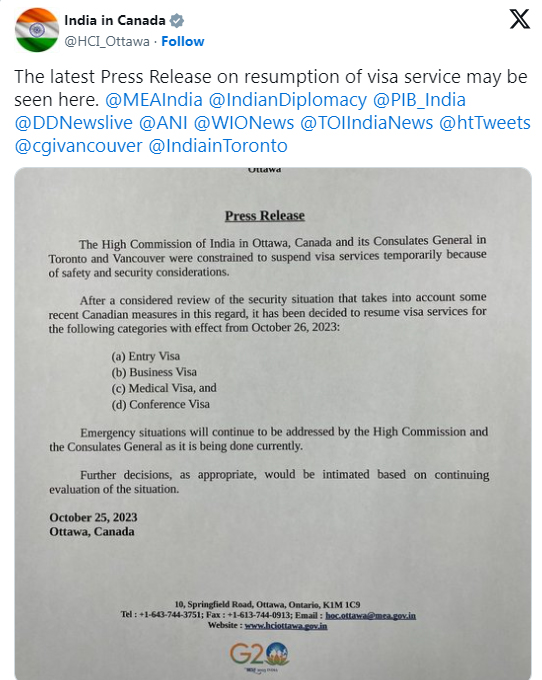This screenshot has width=542, height=680.
Task: Open the @cgivancouver mention
Action: (78, 146)
